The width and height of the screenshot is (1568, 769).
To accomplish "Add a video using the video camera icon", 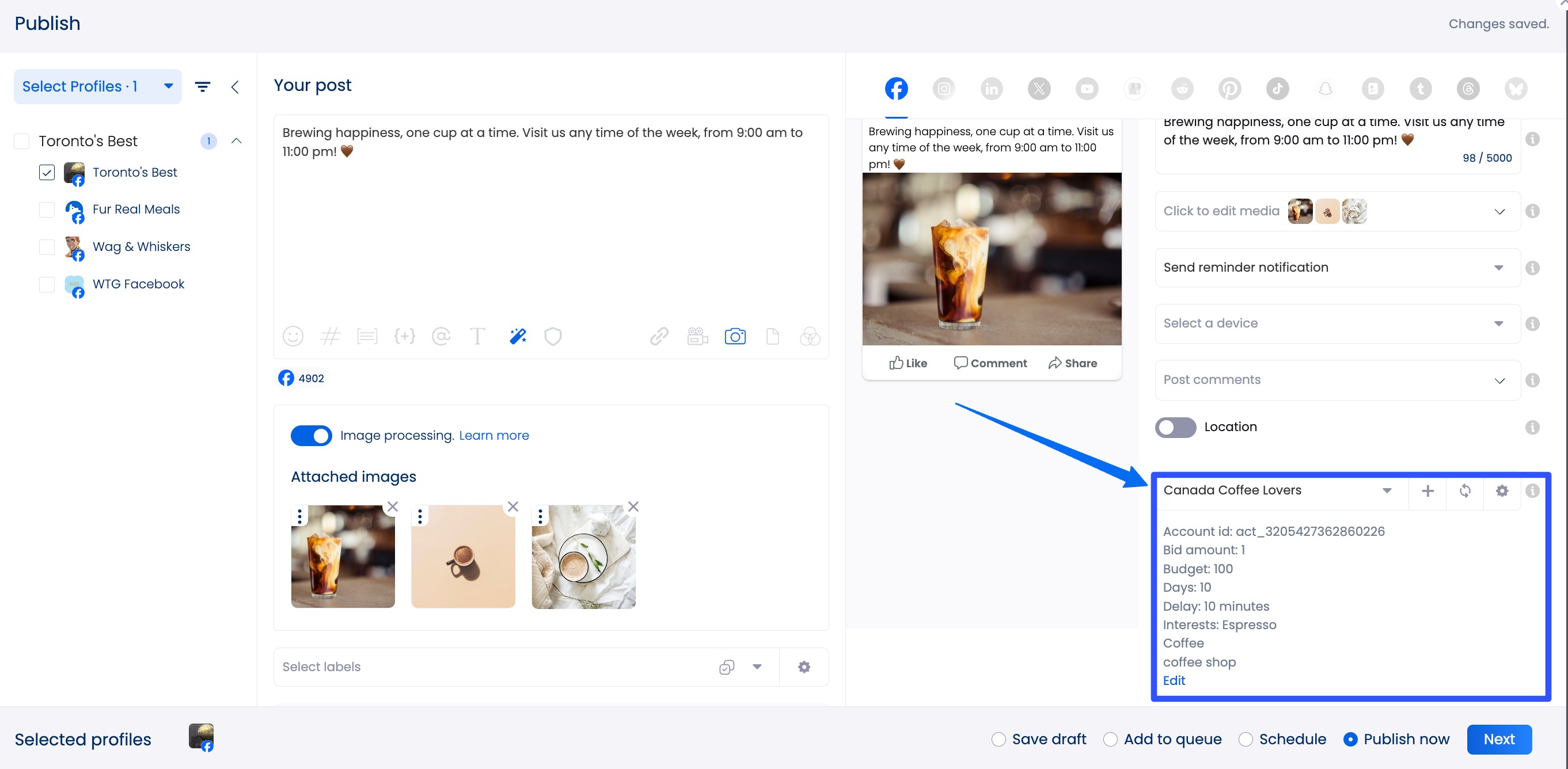I will click(697, 336).
